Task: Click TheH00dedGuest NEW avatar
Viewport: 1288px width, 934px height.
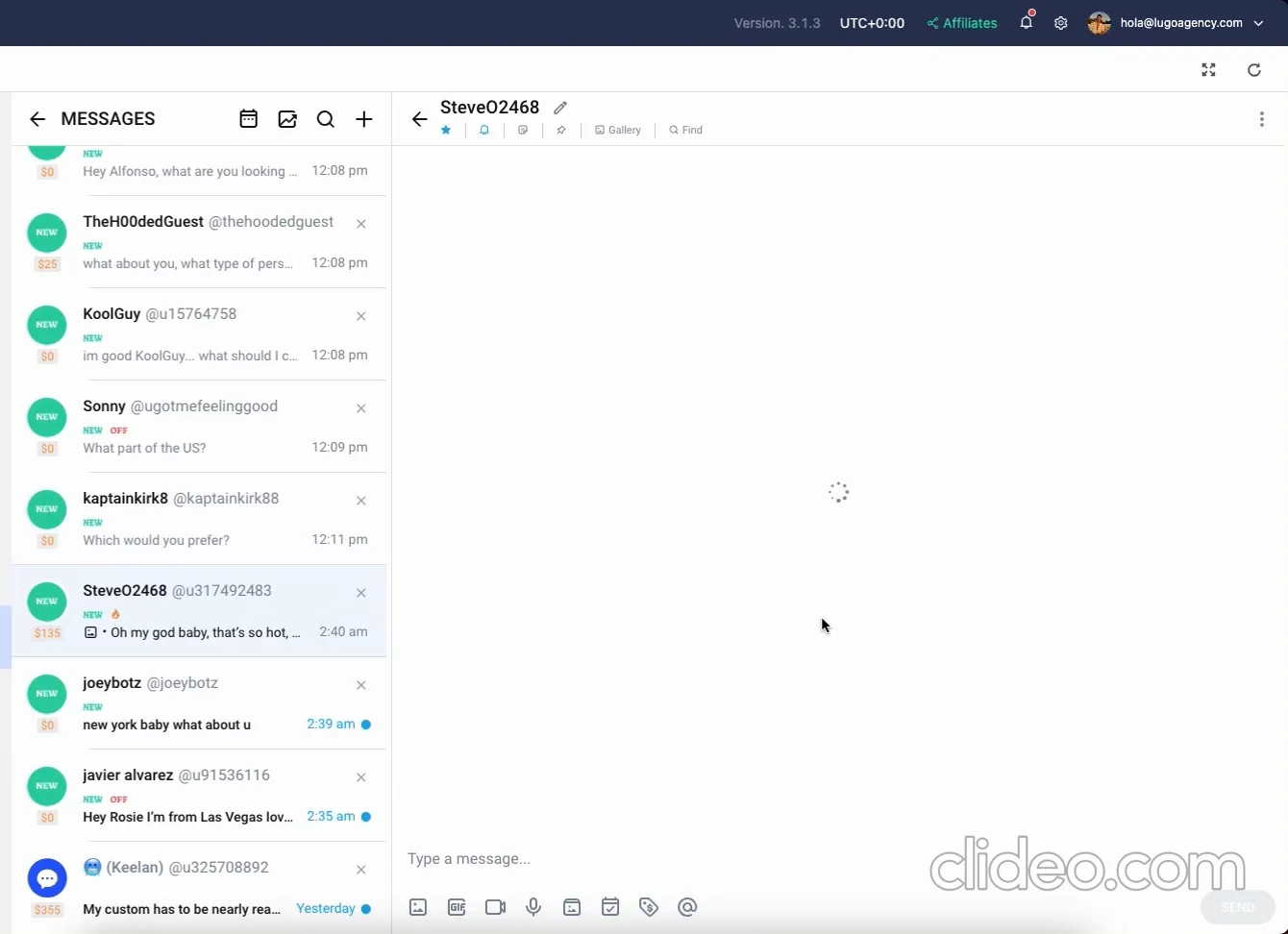Action: pyautogui.click(x=47, y=233)
